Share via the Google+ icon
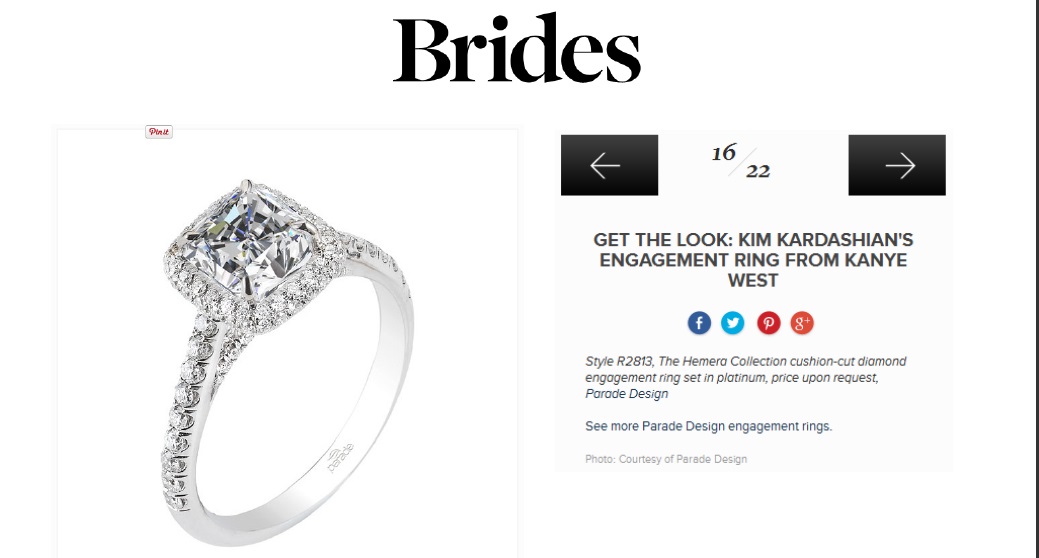 pos(802,323)
